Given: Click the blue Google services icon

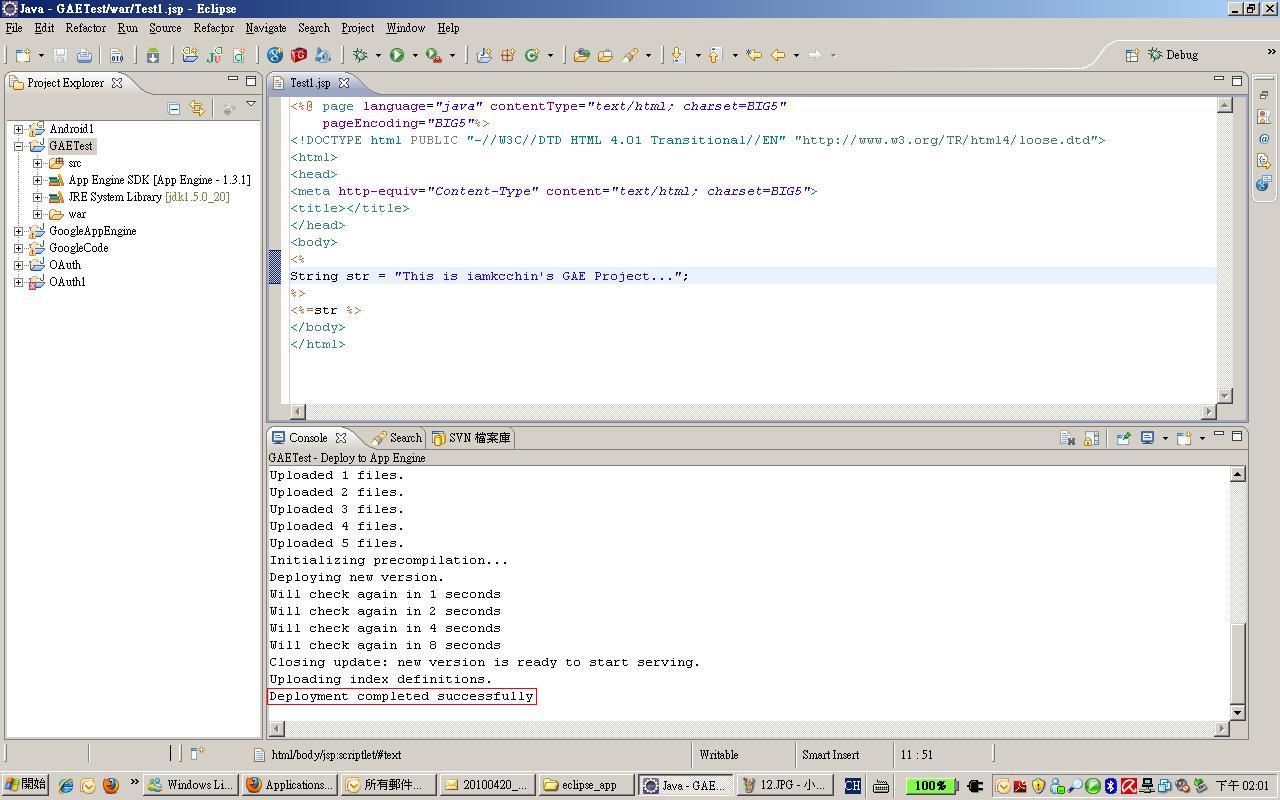Looking at the screenshot, I should [275, 56].
